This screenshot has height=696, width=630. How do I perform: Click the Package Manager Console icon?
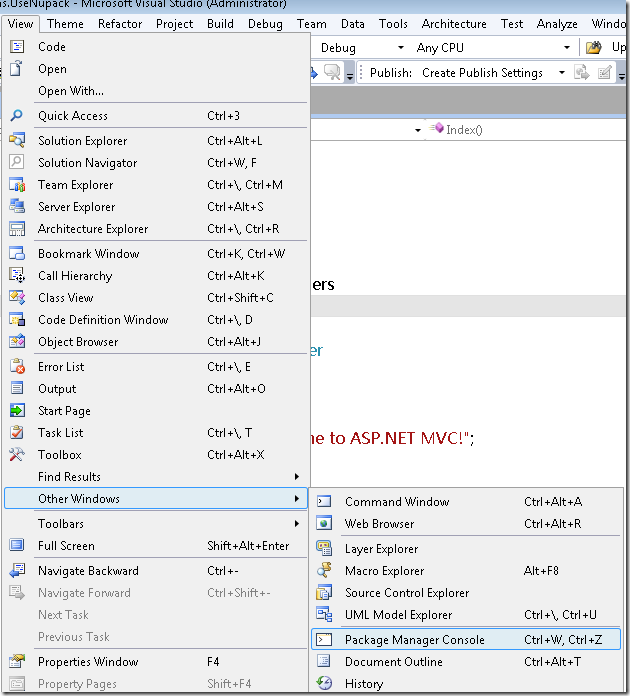tap(324, 640)
